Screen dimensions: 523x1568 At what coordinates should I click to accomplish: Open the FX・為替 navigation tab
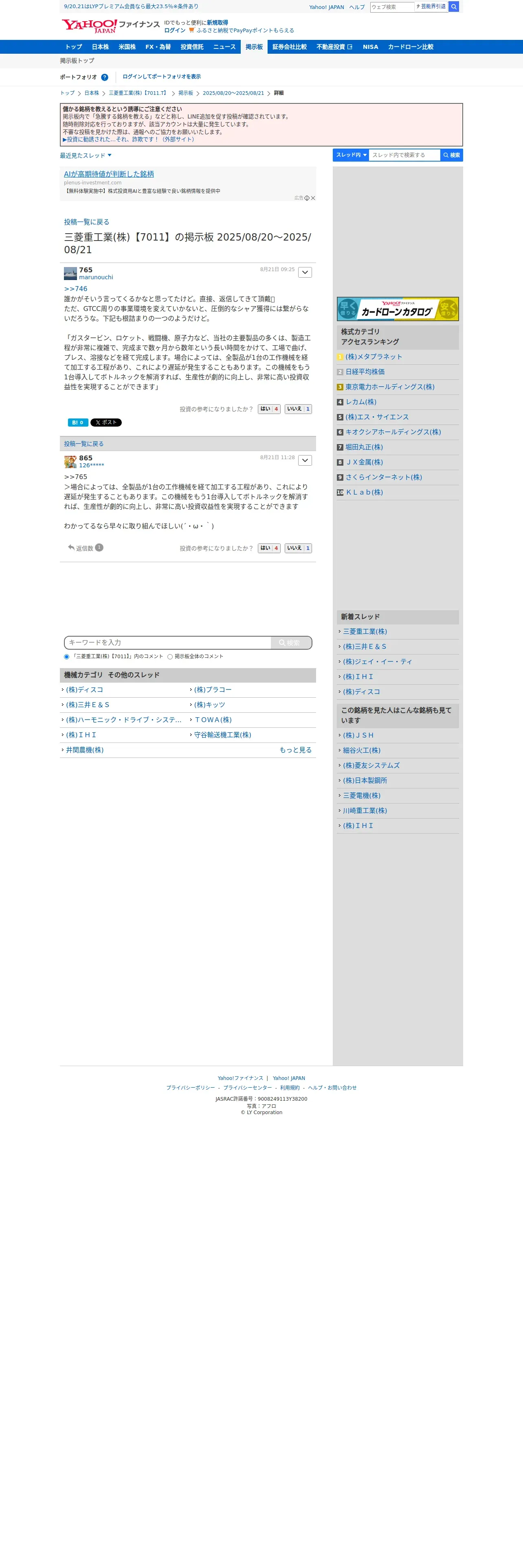[x=158, y=47]
